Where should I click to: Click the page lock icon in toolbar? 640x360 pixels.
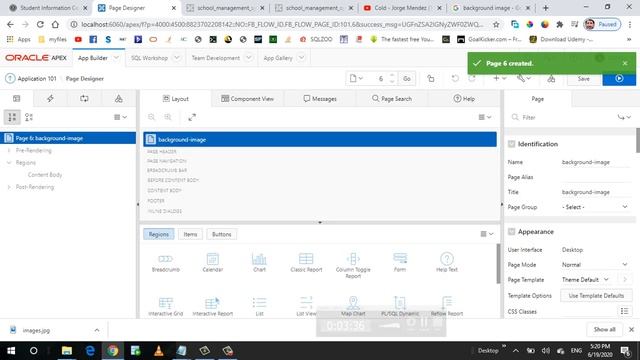pos(431,78)
